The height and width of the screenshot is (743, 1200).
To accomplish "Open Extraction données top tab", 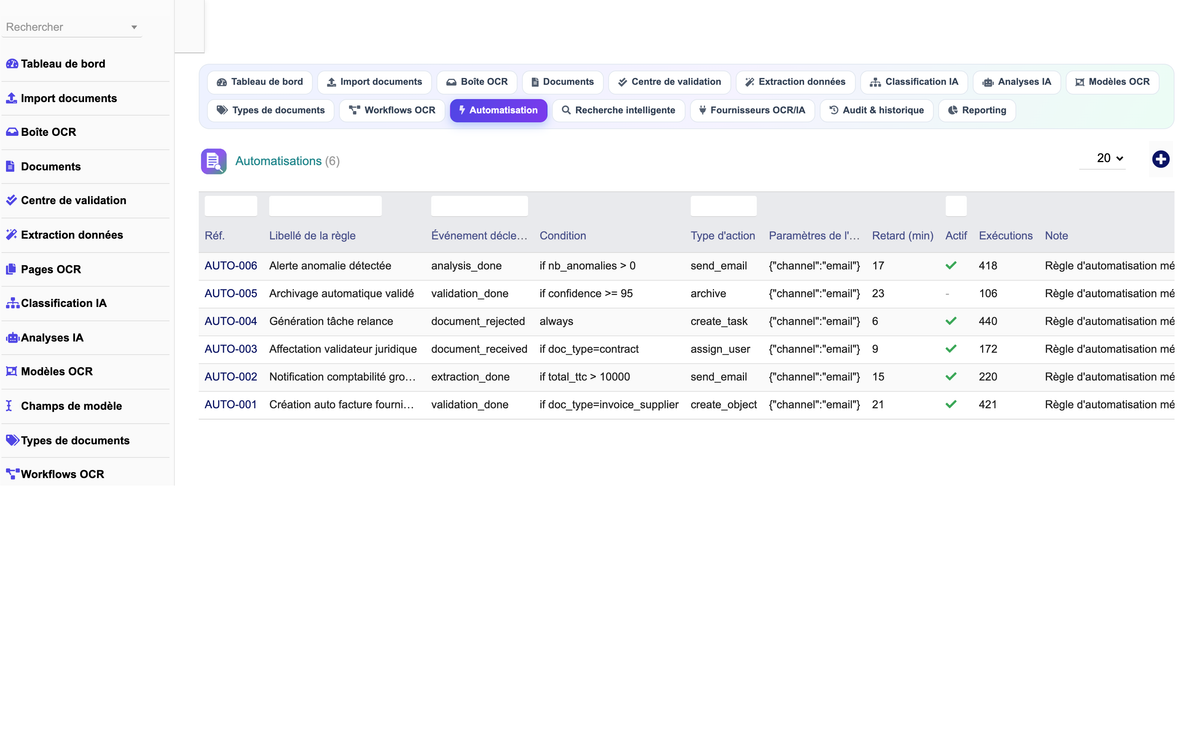I will point(796,82).
